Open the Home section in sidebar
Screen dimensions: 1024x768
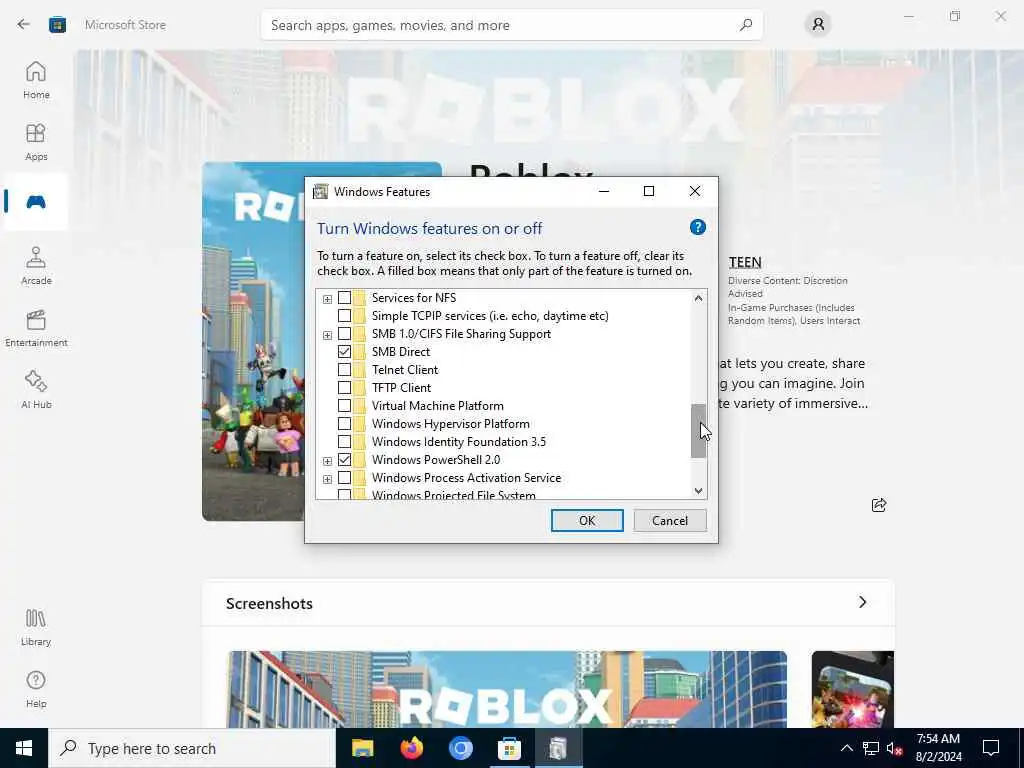[x=36, y=80]
